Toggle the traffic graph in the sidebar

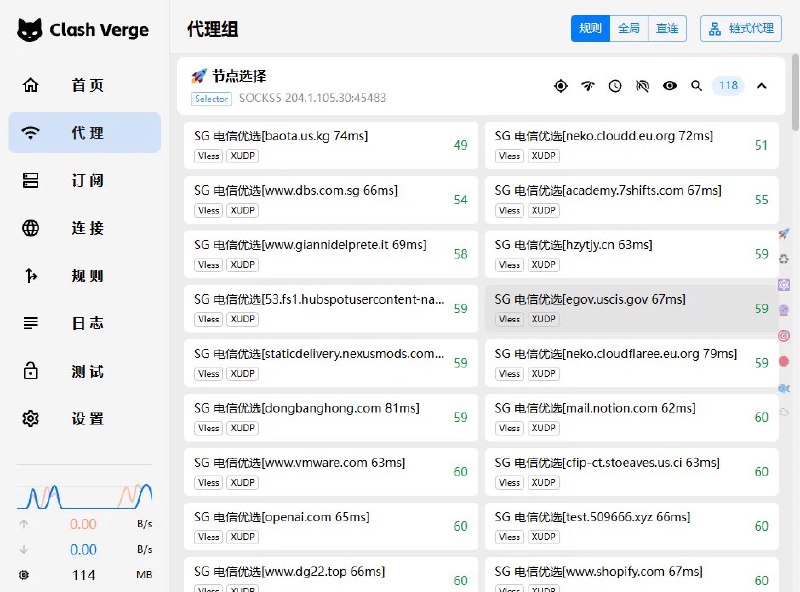coord(85,496)
